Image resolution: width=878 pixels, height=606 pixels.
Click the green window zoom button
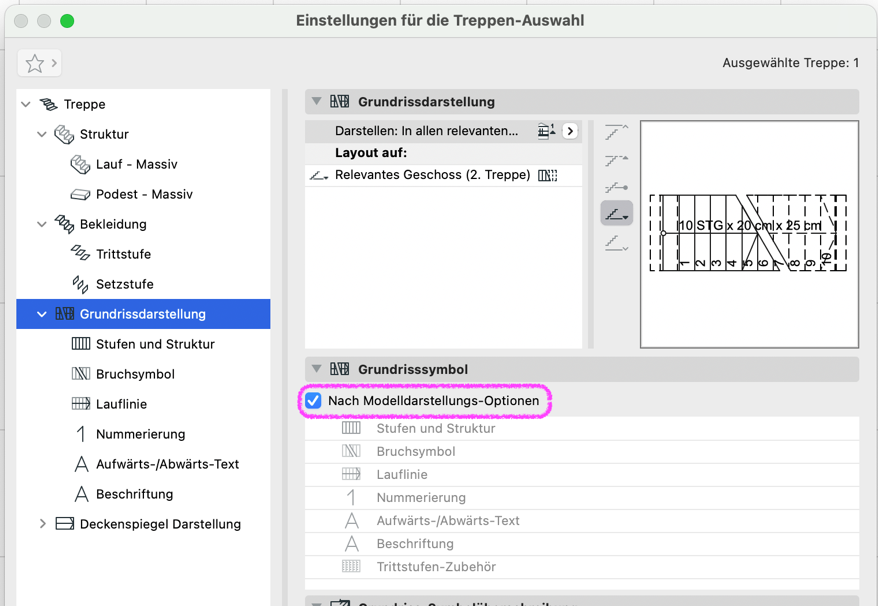67,21
